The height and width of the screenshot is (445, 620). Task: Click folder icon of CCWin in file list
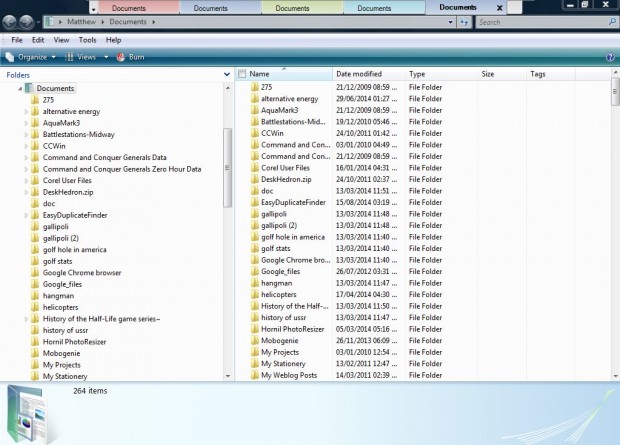pos(255,133)
